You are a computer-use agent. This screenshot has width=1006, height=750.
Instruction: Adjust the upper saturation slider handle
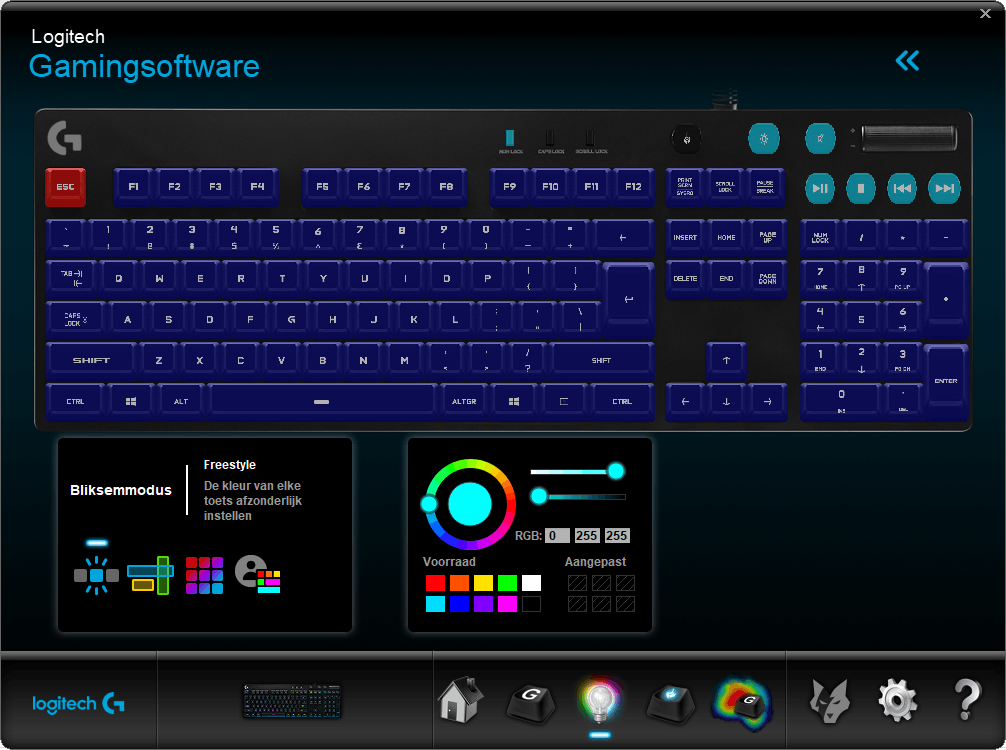click(616, 472)
